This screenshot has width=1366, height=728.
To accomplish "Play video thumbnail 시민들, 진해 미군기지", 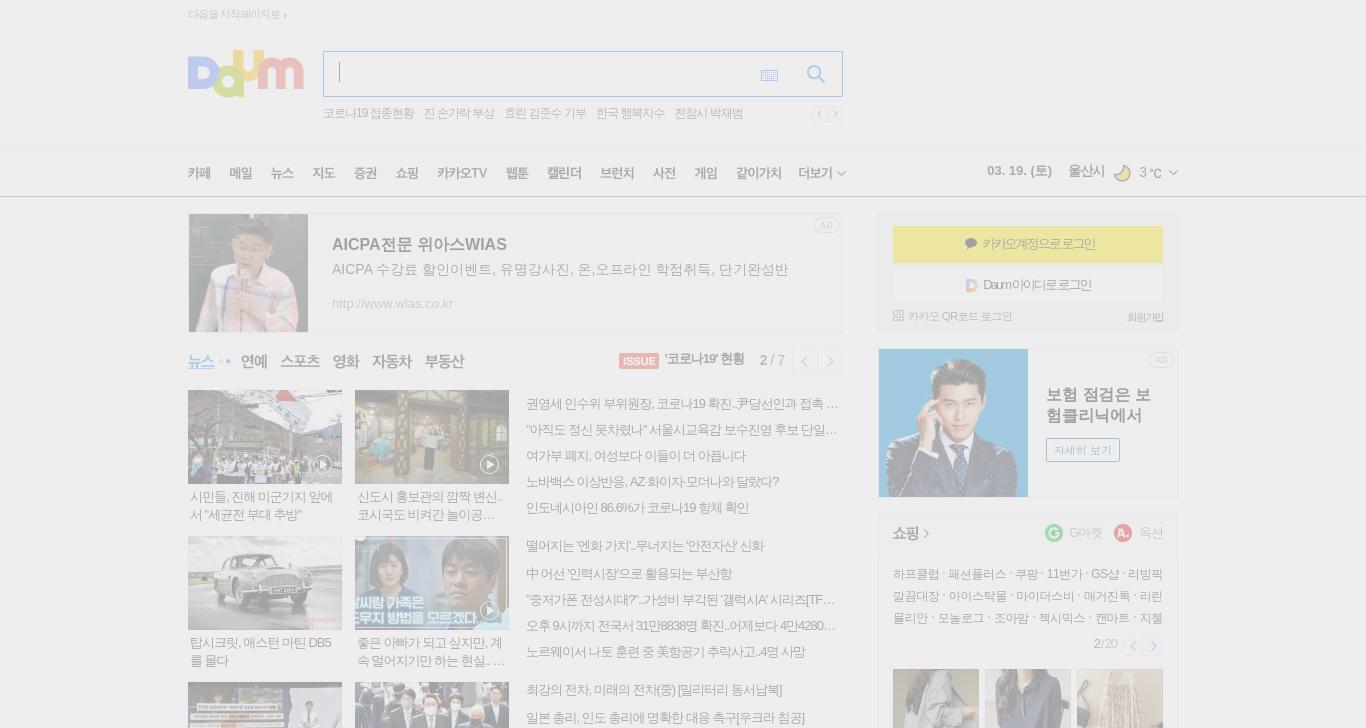I will (x=265, y=437).
